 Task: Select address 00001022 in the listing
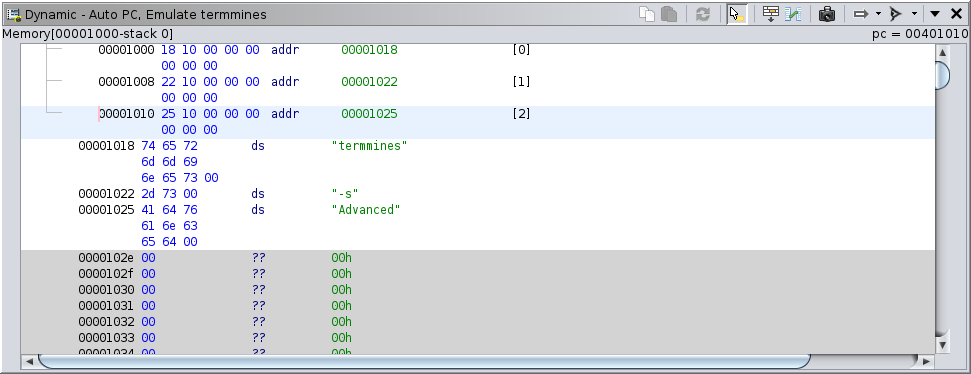(106, 194)
